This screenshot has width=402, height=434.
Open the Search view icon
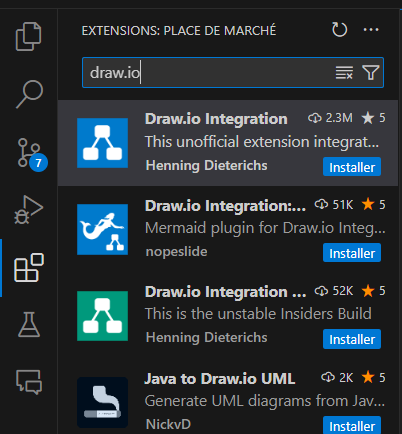29,94
